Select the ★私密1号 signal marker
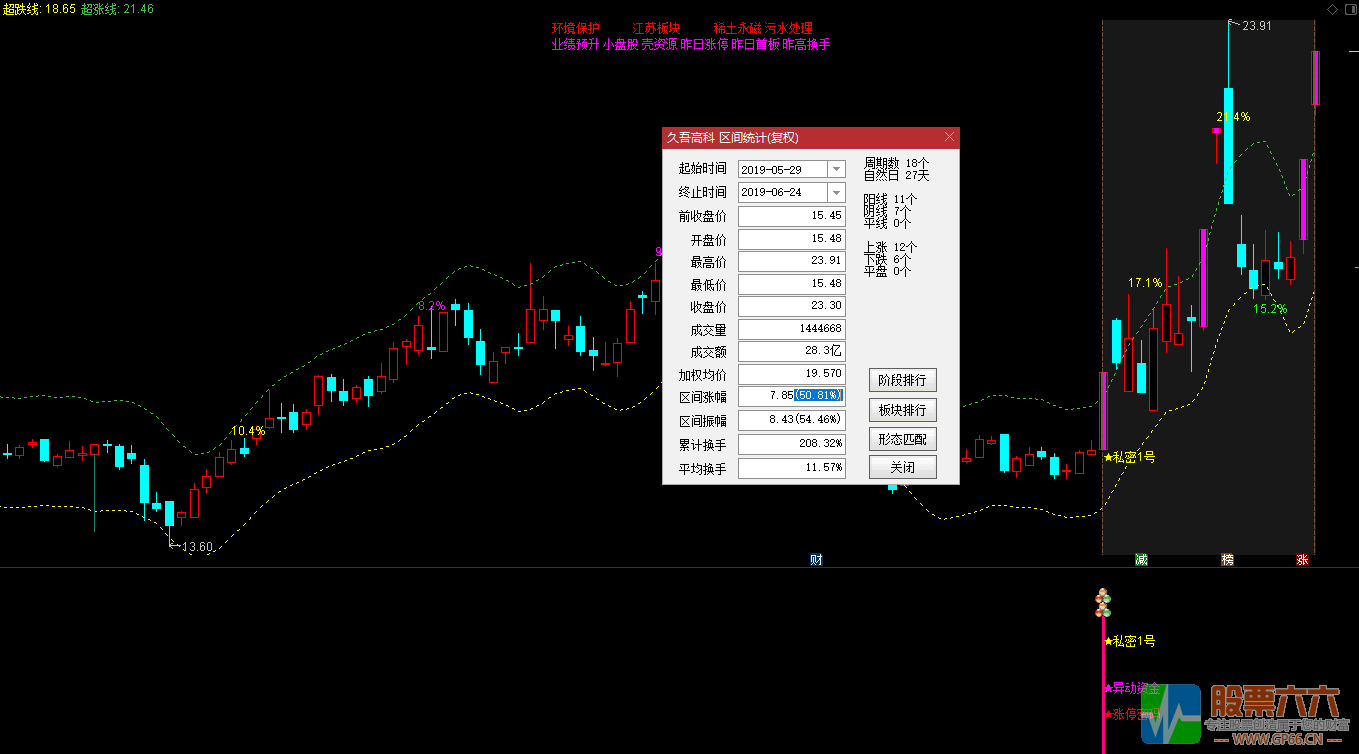1359x754 pixels. 1128,641
